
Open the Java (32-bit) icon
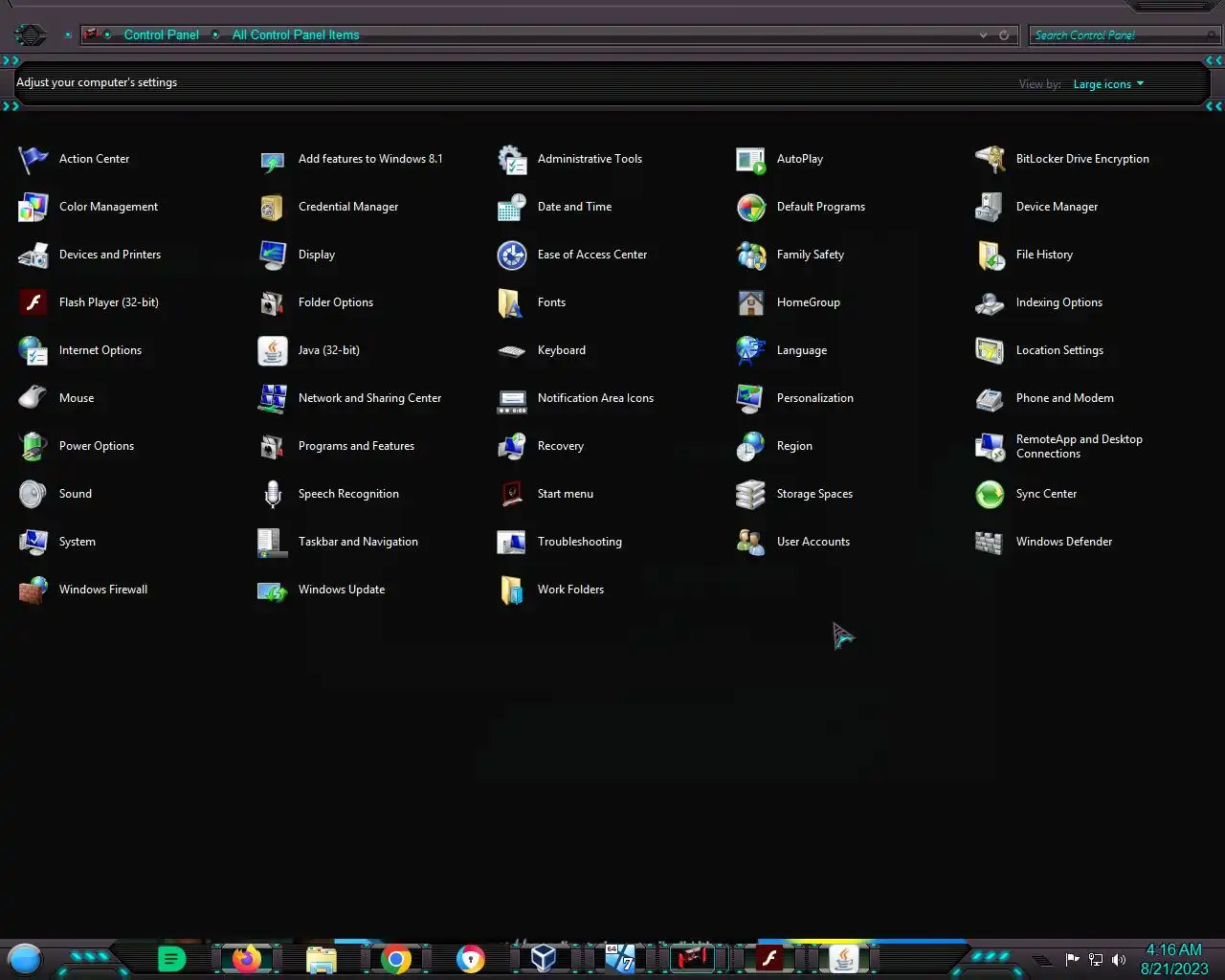[x=273, y=350]
